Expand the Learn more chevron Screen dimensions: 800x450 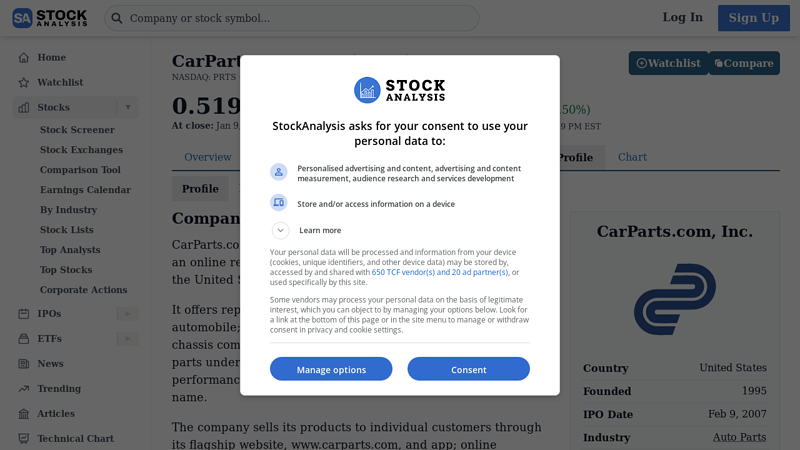281,230
